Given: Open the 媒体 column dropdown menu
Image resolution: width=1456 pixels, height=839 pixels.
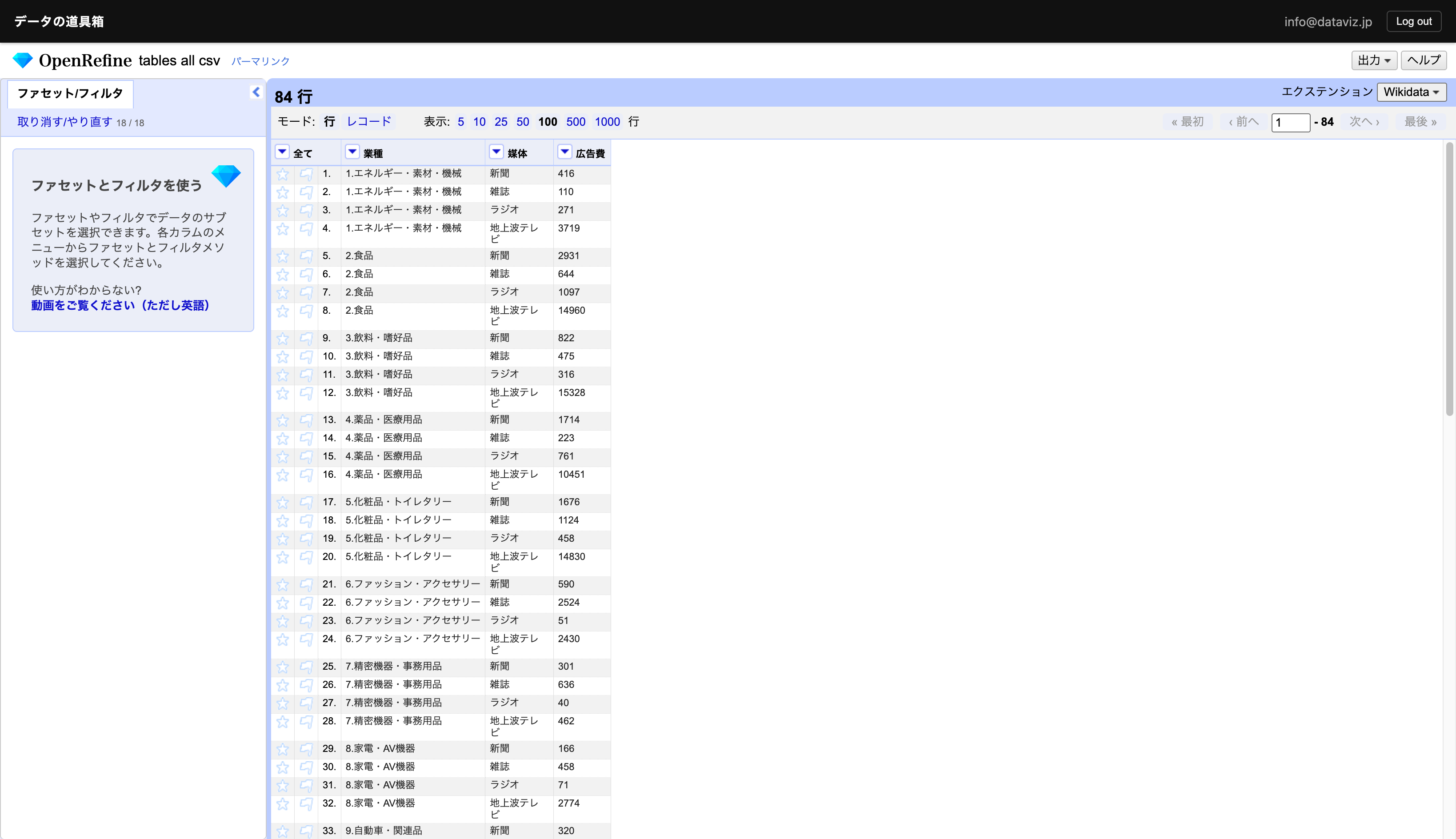Looking at the screenshot, I should 496,152.
